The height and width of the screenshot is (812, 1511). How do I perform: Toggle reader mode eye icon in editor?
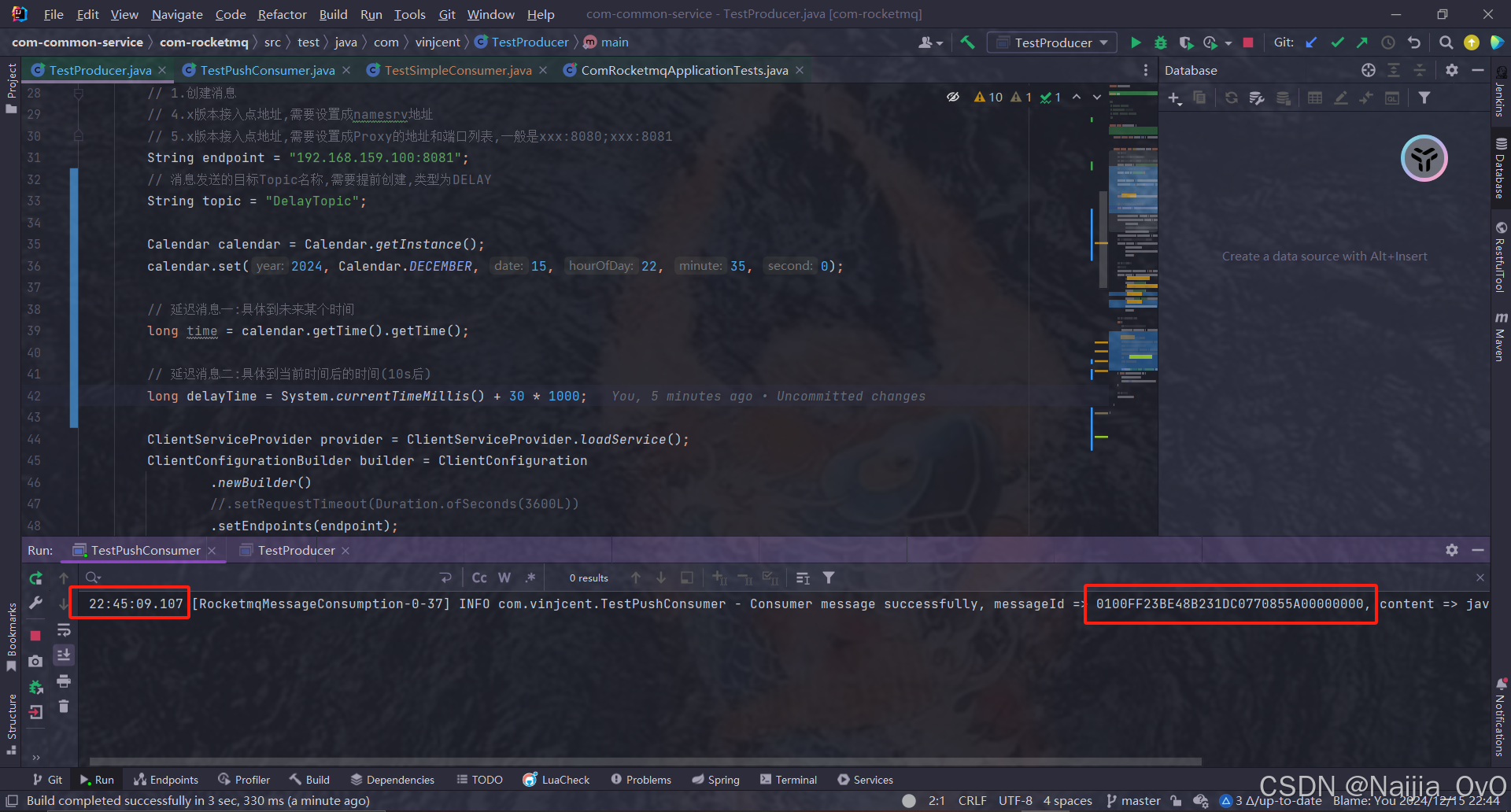pos(953,97)
